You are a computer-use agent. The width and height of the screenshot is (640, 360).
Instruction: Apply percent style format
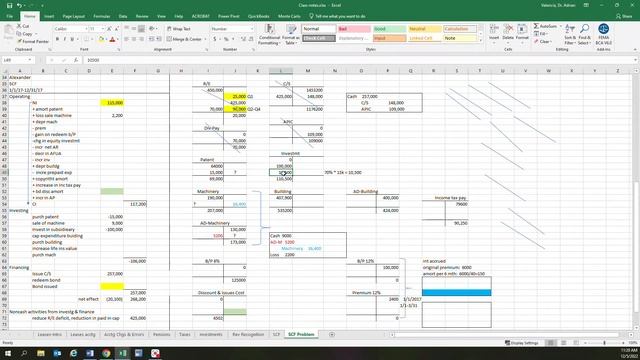(226, 39)
